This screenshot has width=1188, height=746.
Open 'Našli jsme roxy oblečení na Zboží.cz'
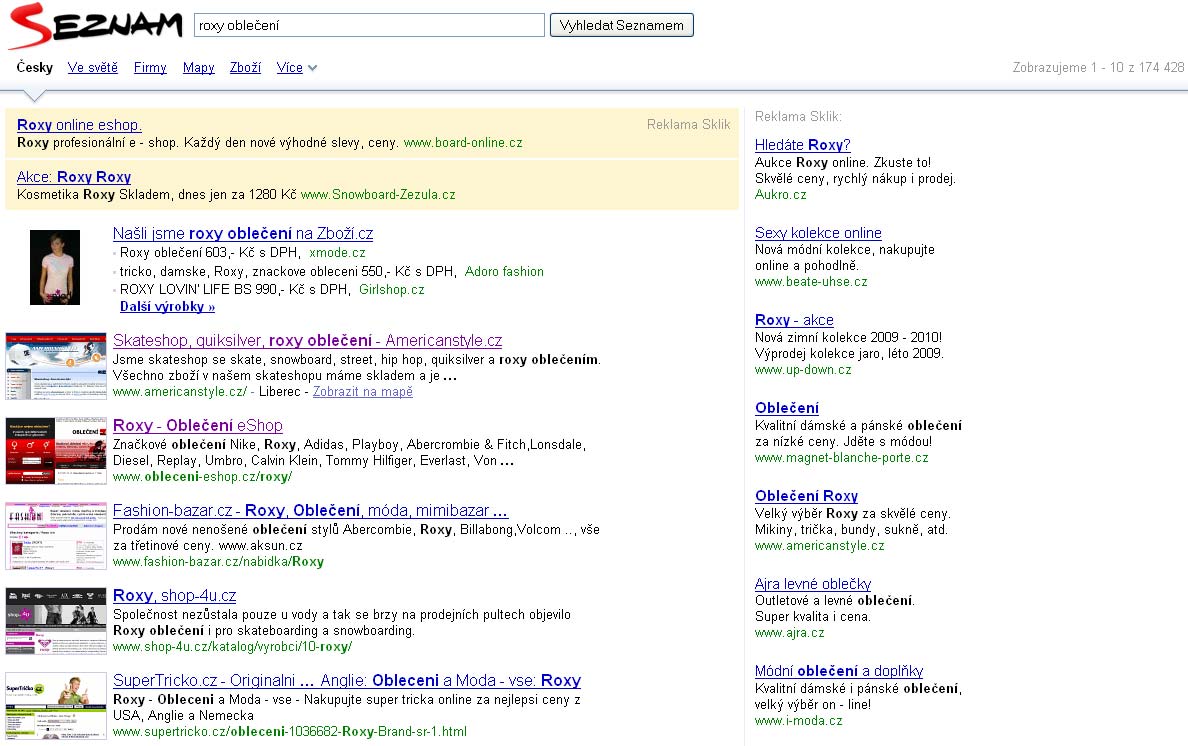pos(243,233)
